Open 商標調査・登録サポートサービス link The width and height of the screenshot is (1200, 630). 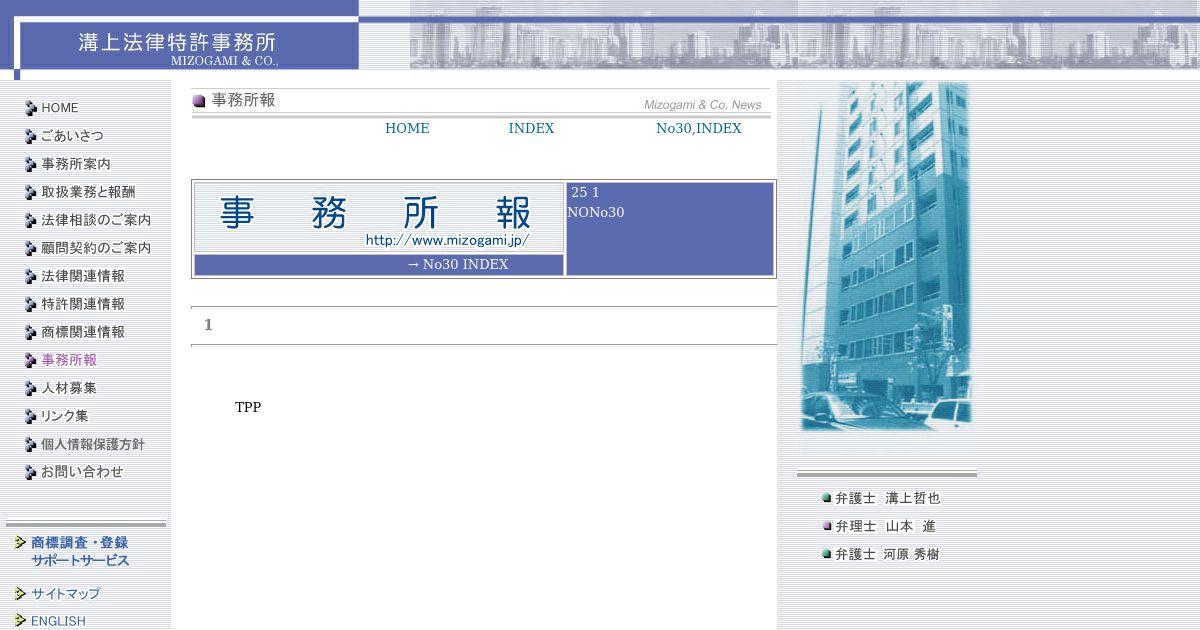tap(80, 552)
